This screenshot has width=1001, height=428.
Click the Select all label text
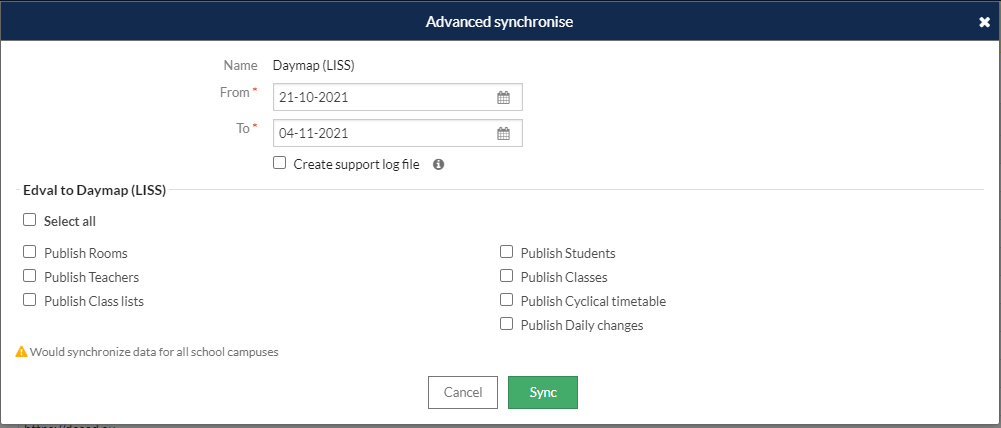click(x=70, y=222)
